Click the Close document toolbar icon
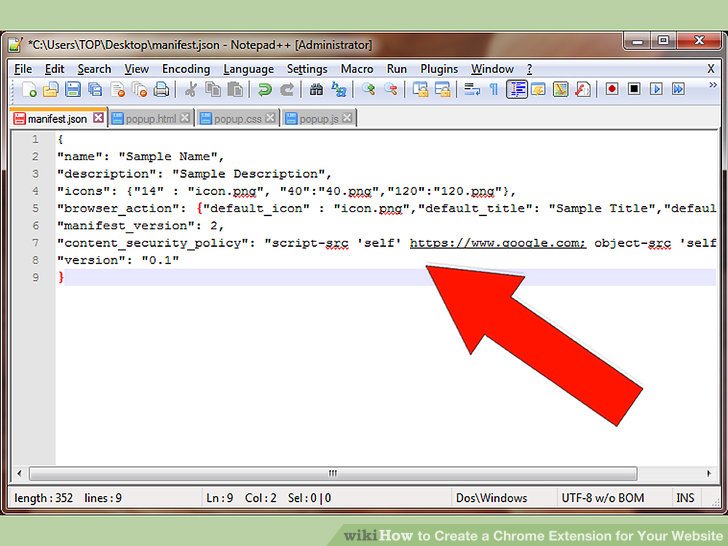 (118, 89)
